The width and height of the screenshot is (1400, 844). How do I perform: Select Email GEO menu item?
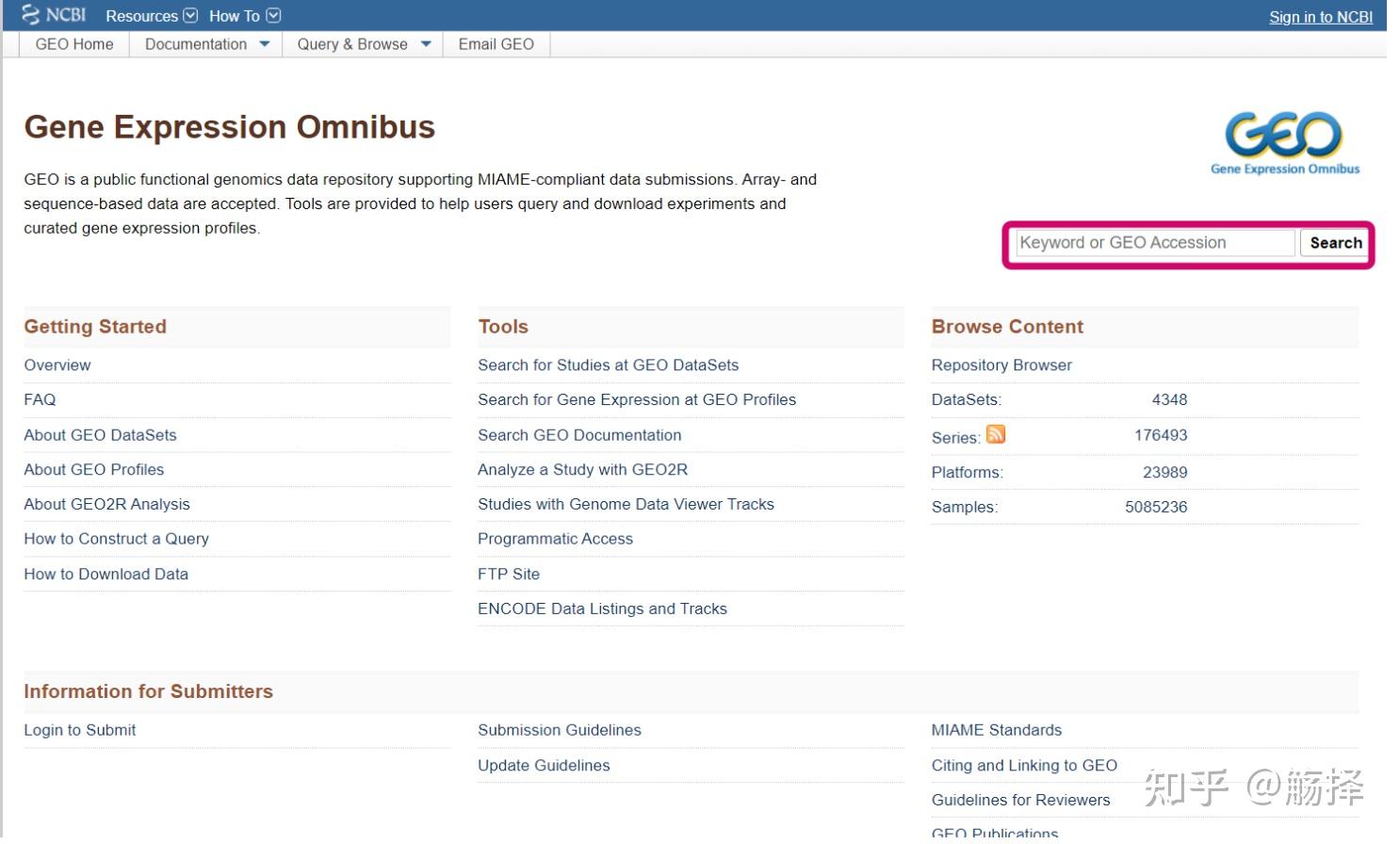point(497,44)
